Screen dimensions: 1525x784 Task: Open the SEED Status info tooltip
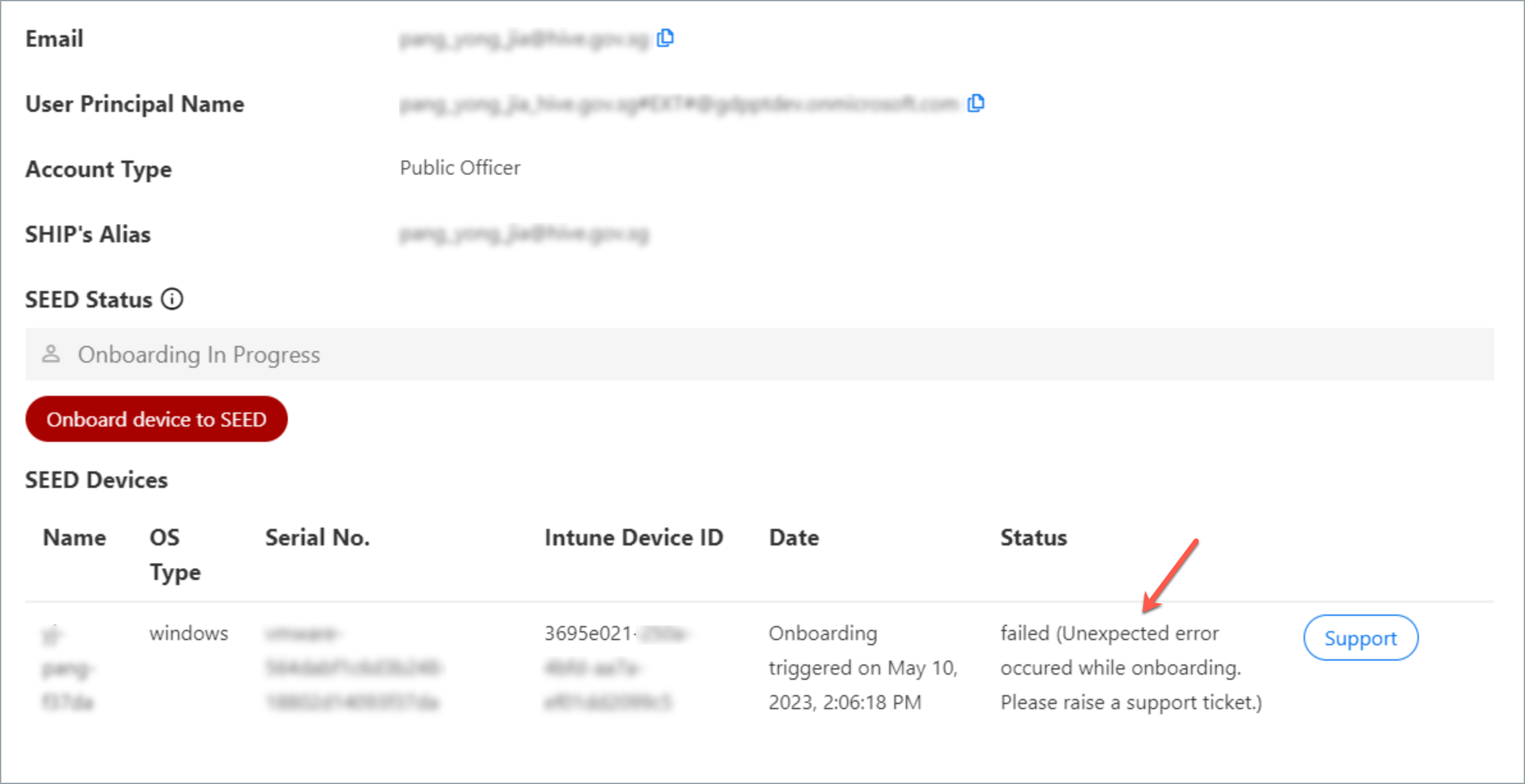click(171, 299)
